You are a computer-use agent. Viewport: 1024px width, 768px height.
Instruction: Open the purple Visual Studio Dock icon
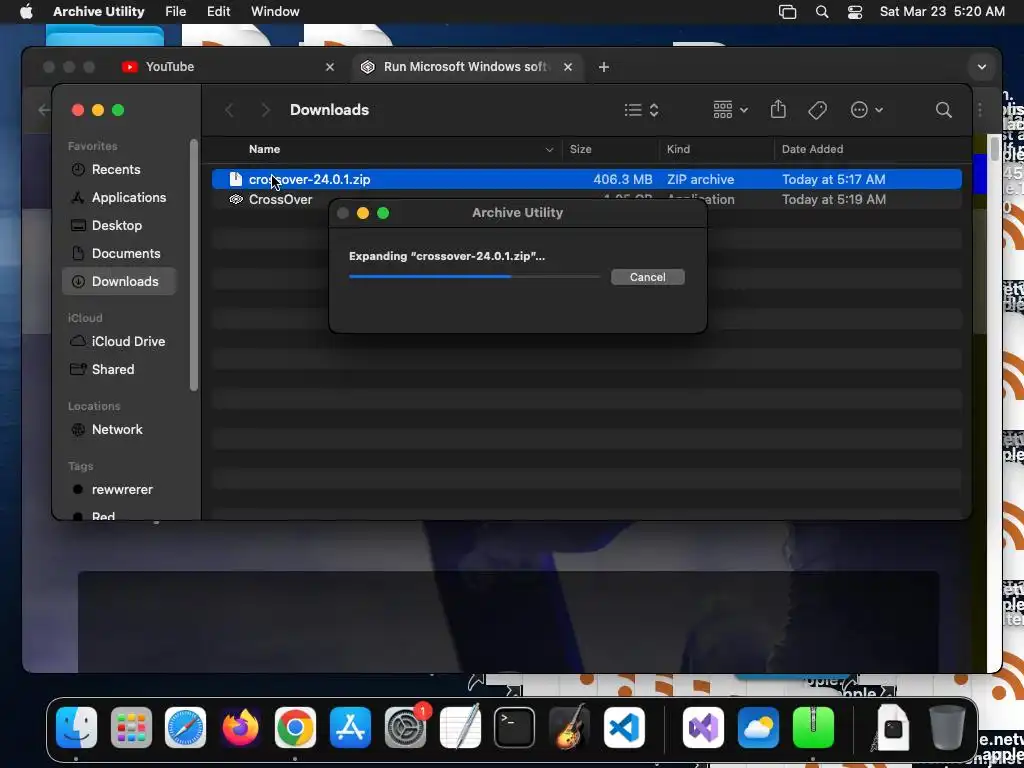[703, 728]
